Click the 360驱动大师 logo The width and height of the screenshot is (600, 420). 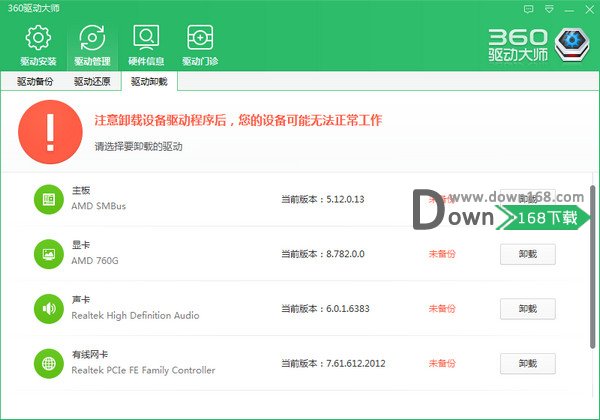click(x=539, y=45)
